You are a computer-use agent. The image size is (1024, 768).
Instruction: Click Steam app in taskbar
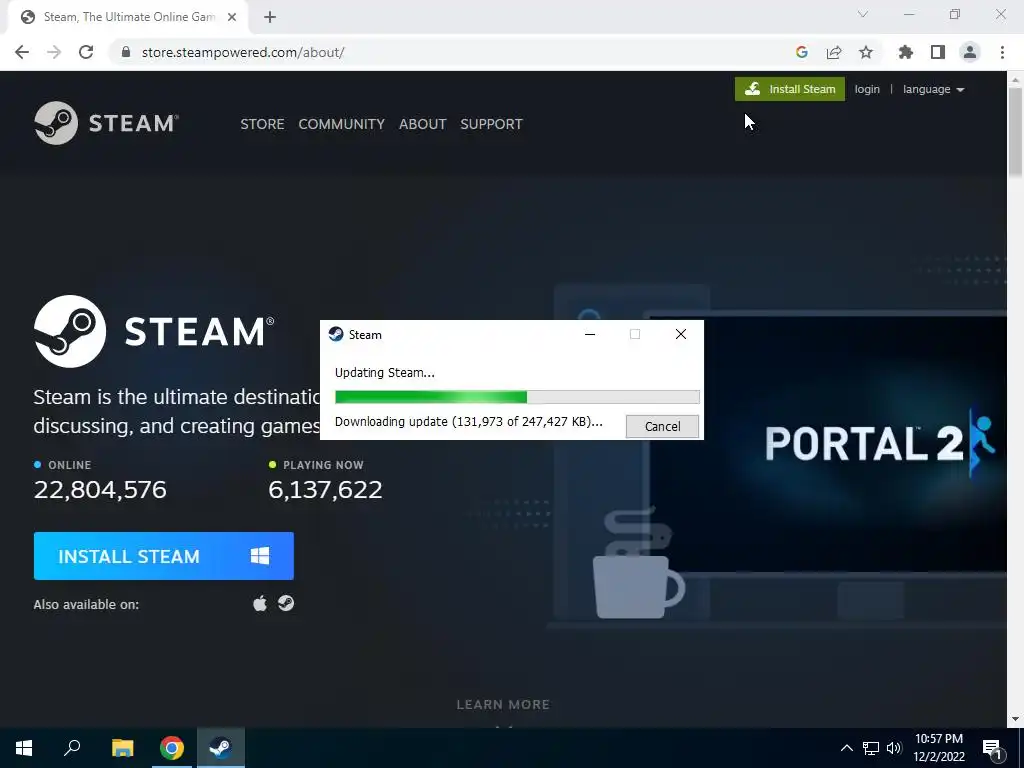click(x=221, y=748)
